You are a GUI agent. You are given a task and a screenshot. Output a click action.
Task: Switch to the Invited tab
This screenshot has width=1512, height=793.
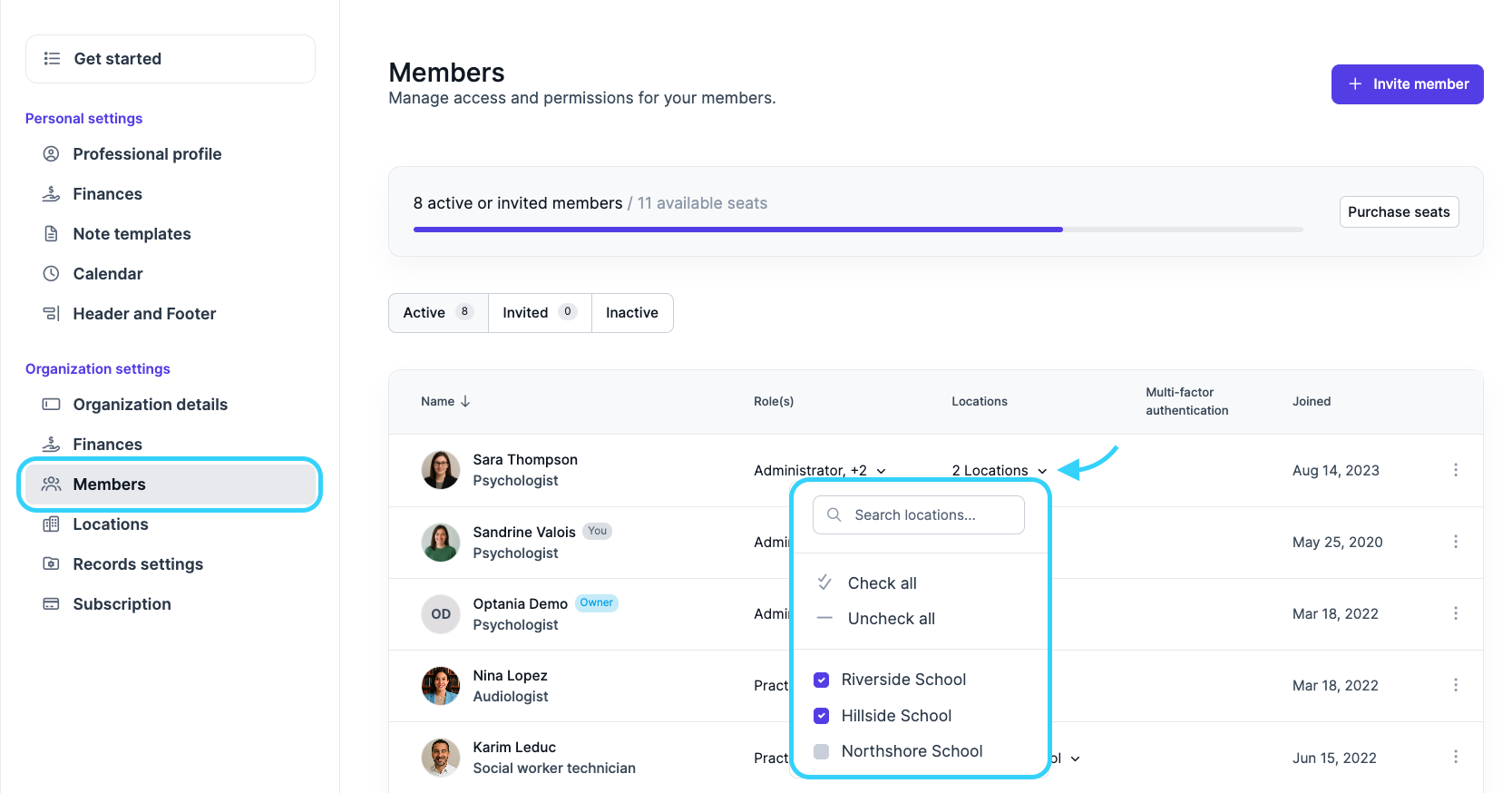pos(539,313)
